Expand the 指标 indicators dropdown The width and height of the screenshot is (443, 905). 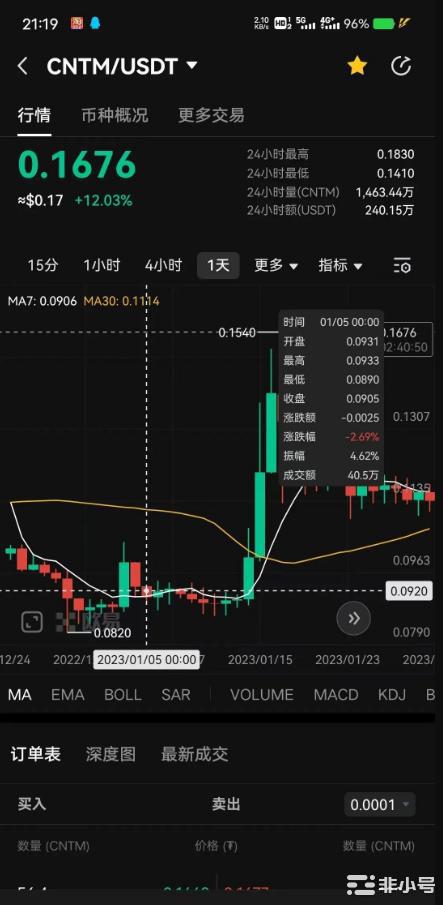(340, 265)
